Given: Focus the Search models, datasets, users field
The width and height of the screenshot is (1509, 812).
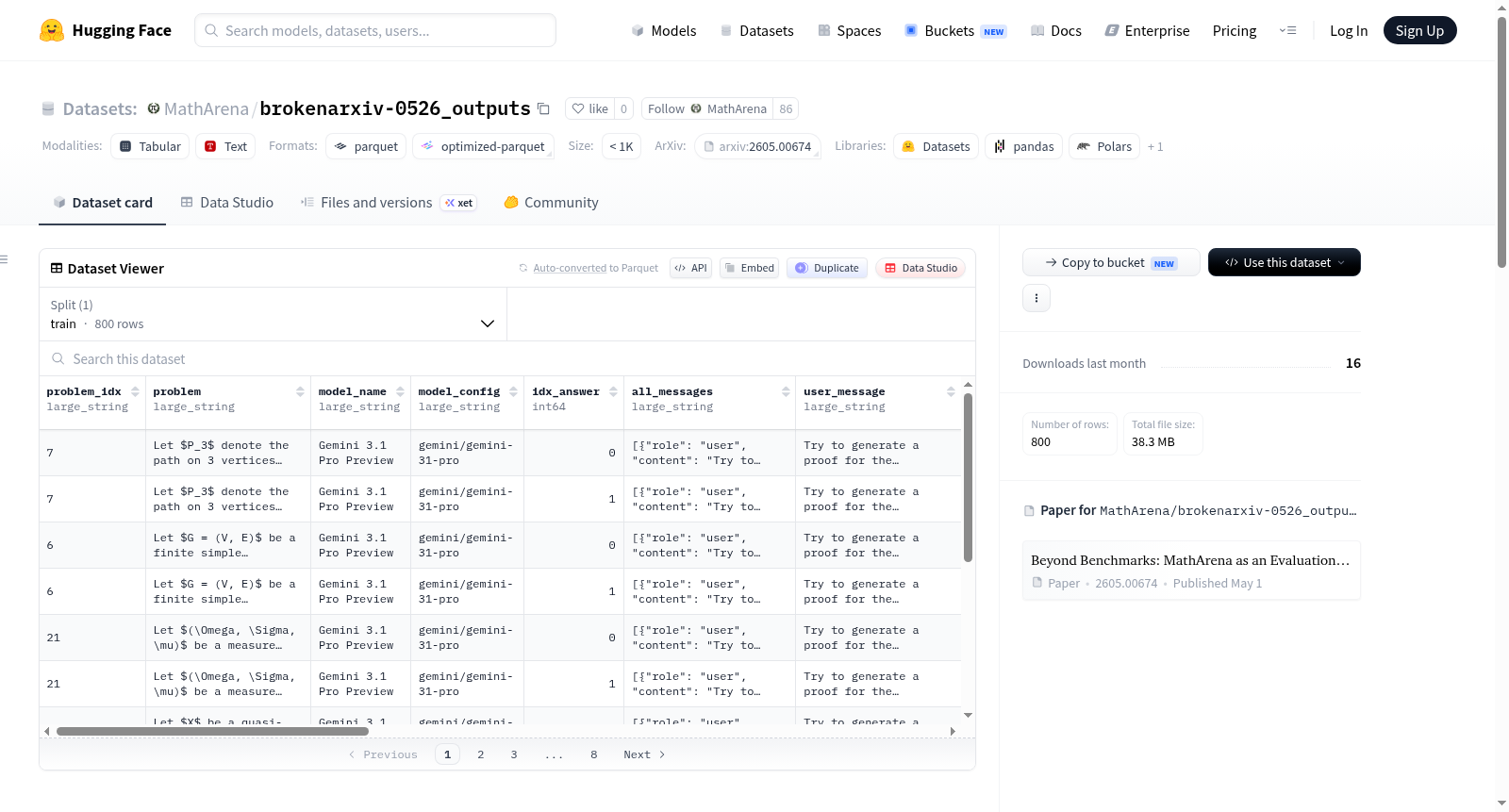Looking at the screenshot, I should click(x=375, y=30).
